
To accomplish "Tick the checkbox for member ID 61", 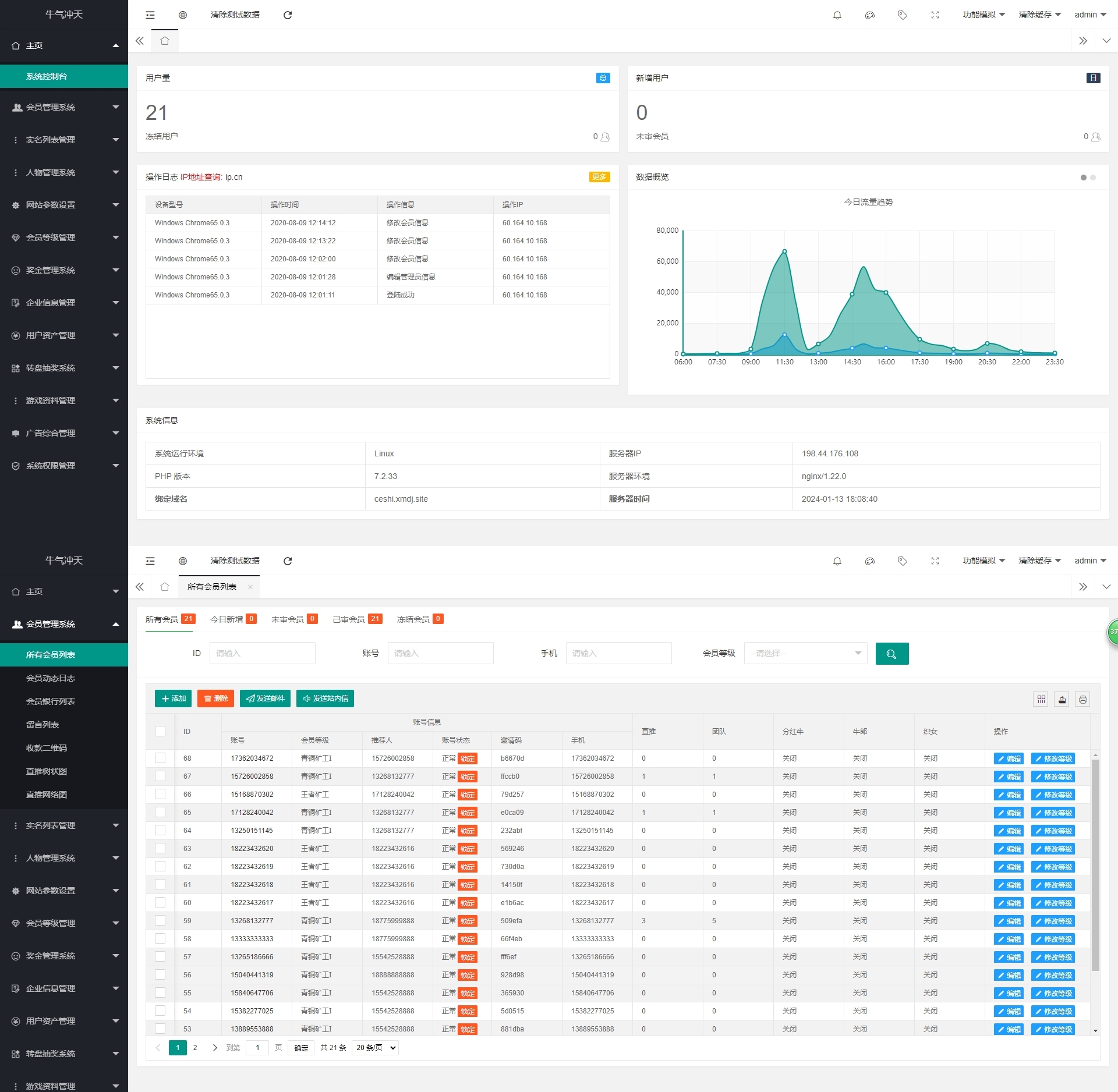I will [160, 884].
